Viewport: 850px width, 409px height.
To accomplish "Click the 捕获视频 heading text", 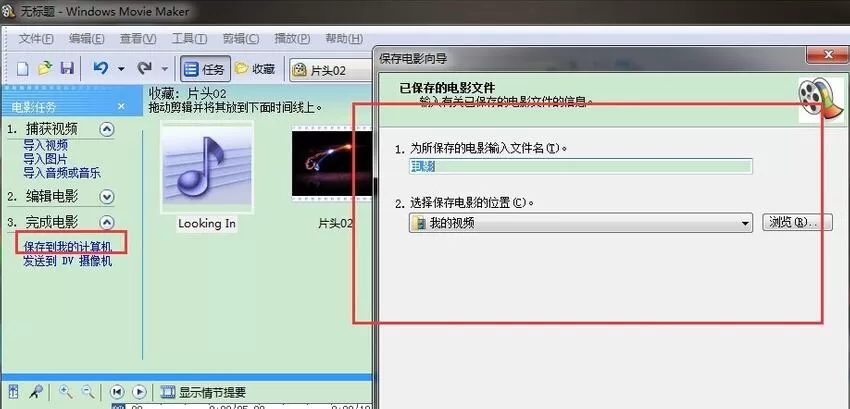I will (51, 129).
